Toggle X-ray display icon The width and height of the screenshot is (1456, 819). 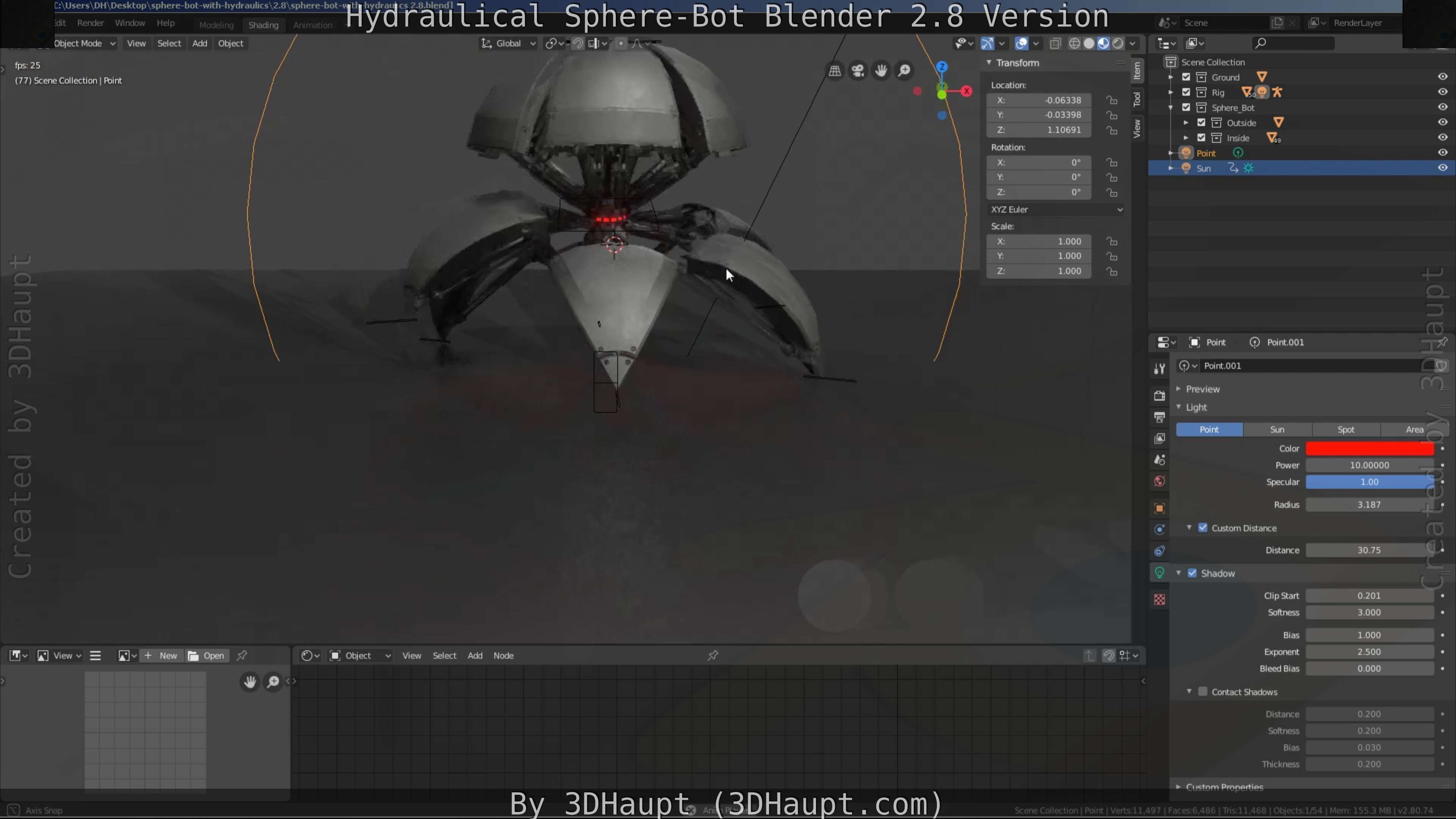[1055, 44]
